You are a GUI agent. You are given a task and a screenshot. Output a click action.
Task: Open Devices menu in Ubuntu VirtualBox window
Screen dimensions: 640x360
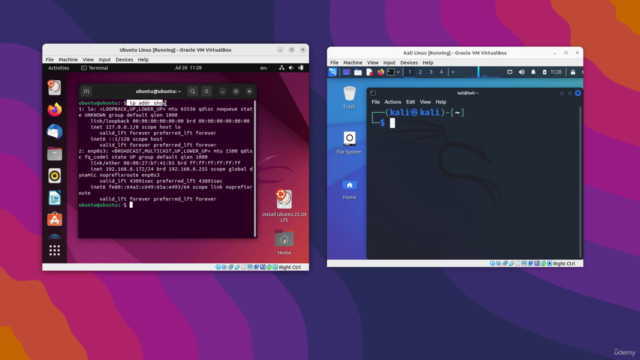point(124,60)
